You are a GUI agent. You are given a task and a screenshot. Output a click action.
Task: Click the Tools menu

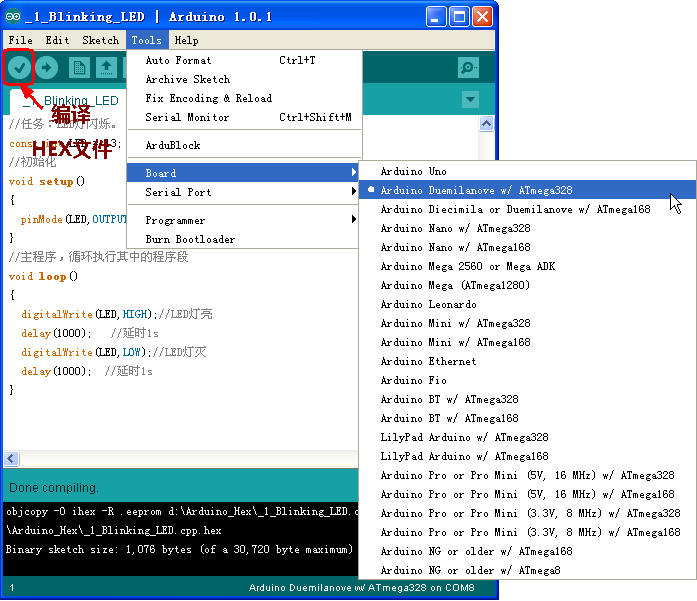[147, 40]
